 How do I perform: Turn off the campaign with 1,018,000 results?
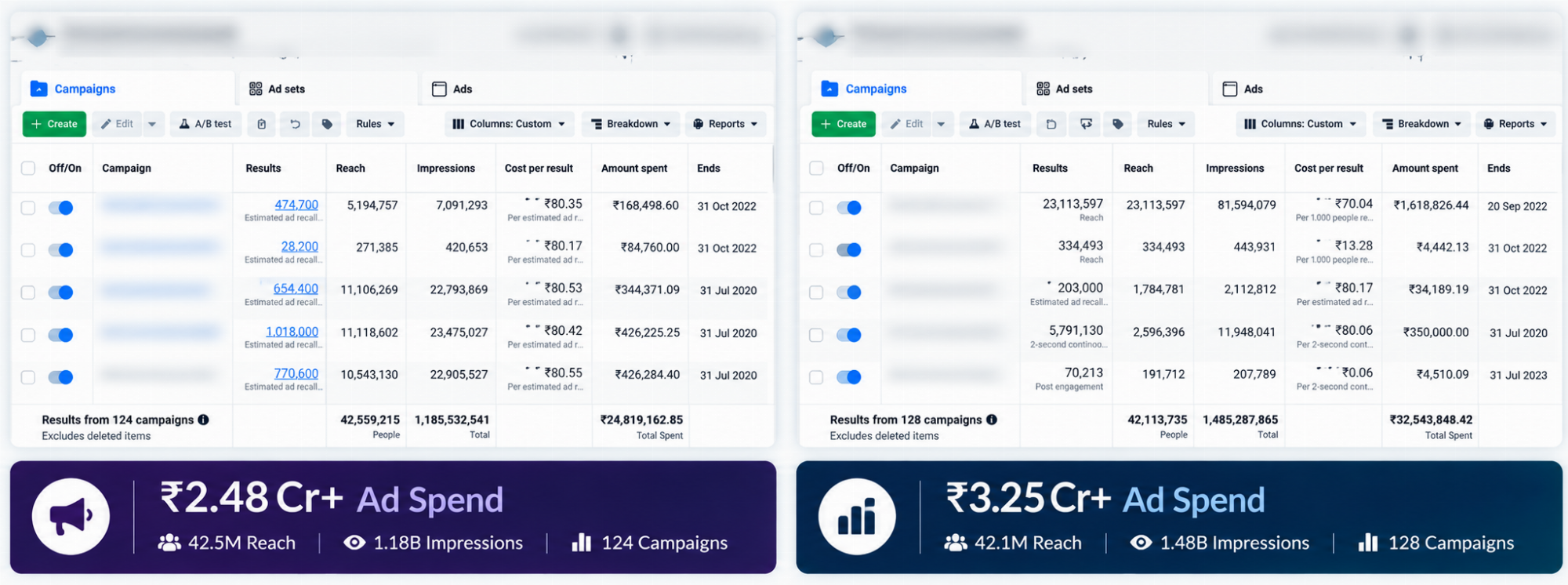tap(60, 335)
